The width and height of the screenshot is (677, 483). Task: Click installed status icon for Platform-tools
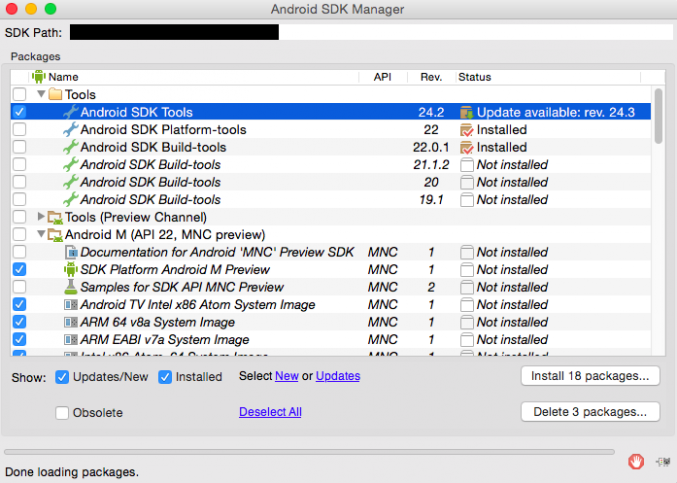point(467,130)
